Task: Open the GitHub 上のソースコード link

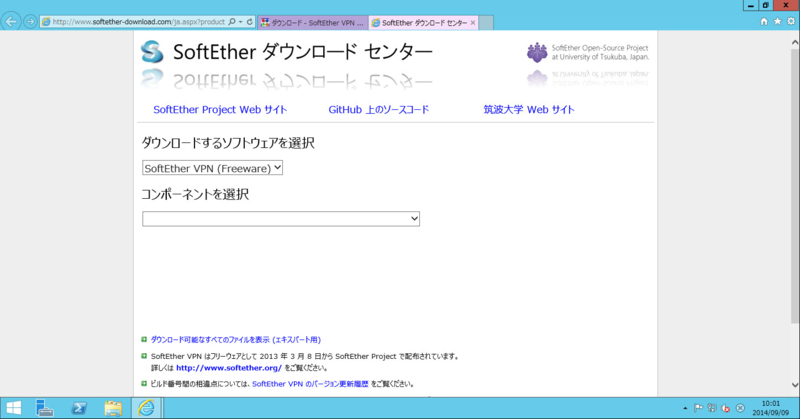Action: 379,110
